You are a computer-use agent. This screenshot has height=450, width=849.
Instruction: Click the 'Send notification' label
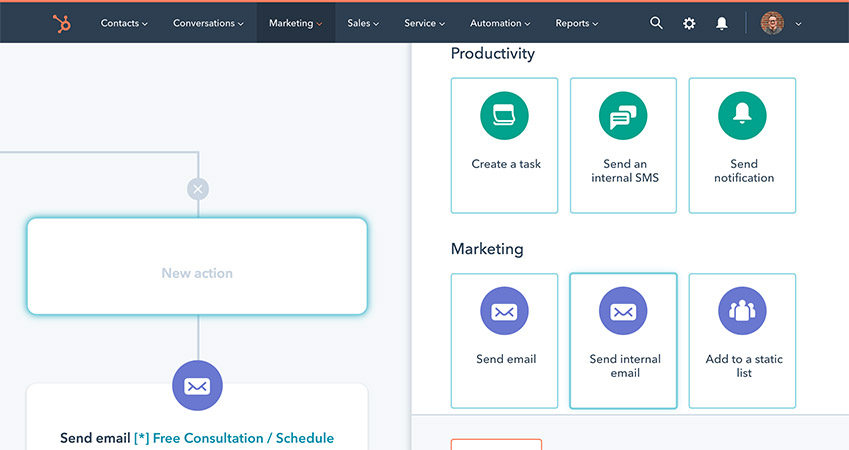(x=744, y=171)
